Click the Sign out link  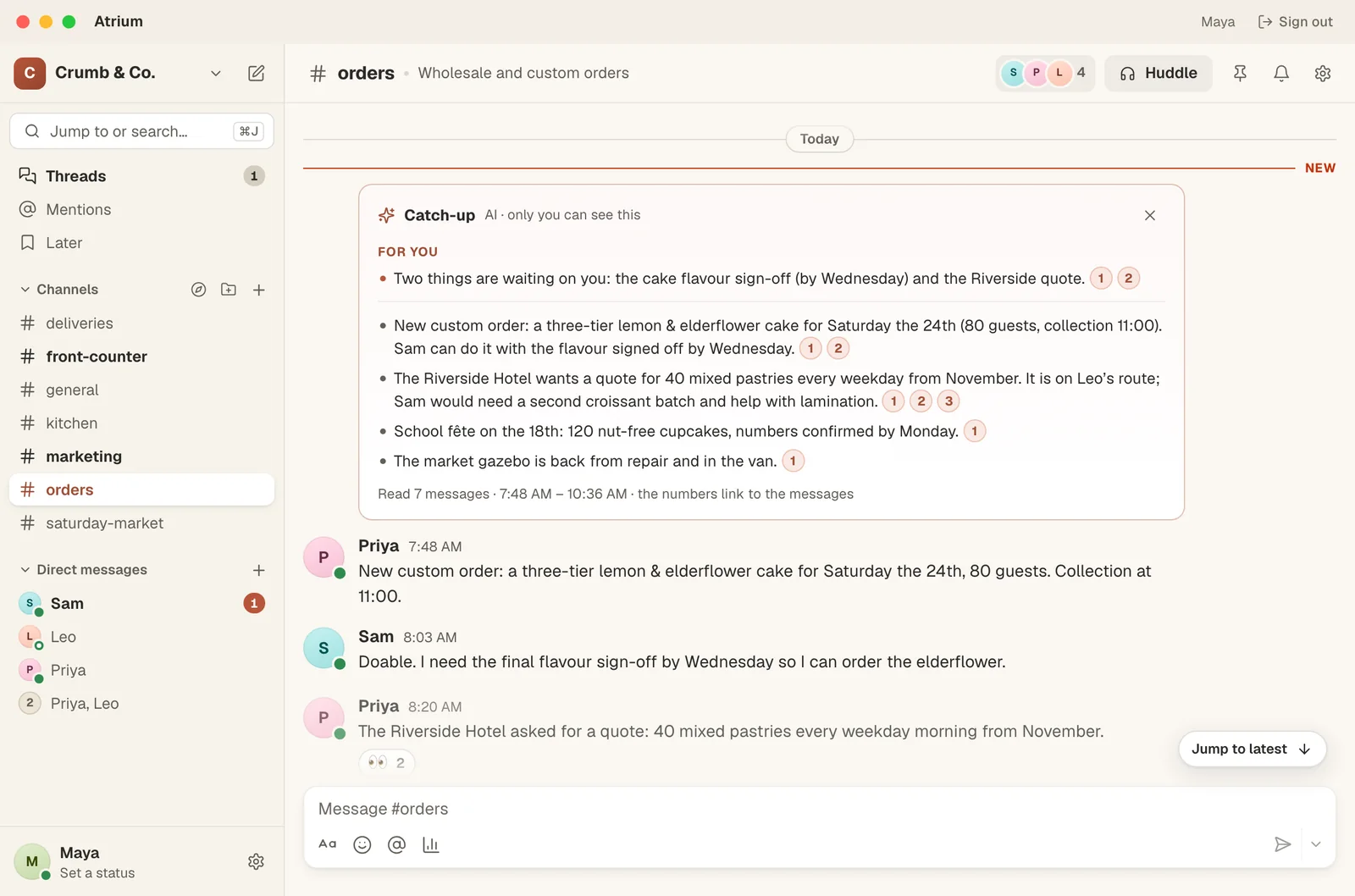(1296, 22)
